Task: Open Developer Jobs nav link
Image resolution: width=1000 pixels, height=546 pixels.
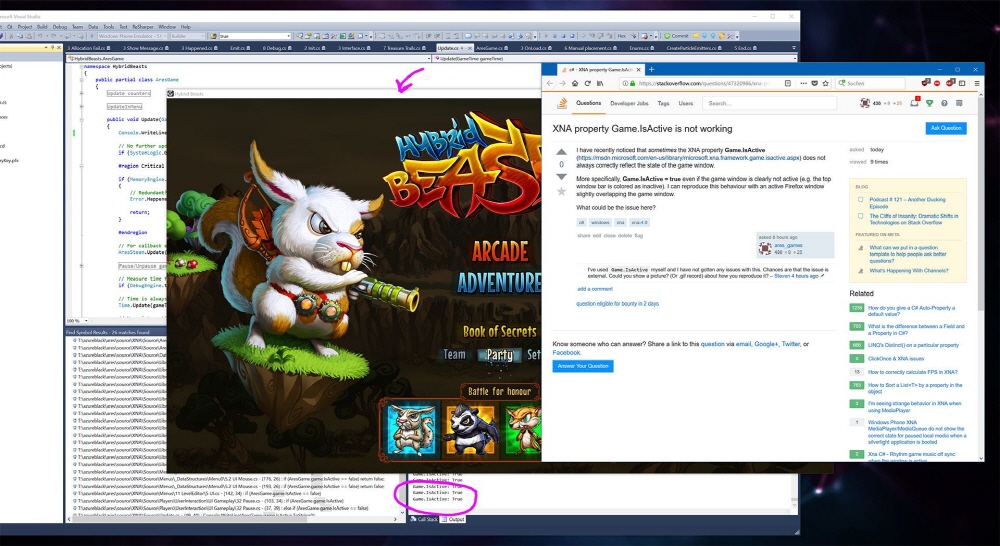Action: 629,103
